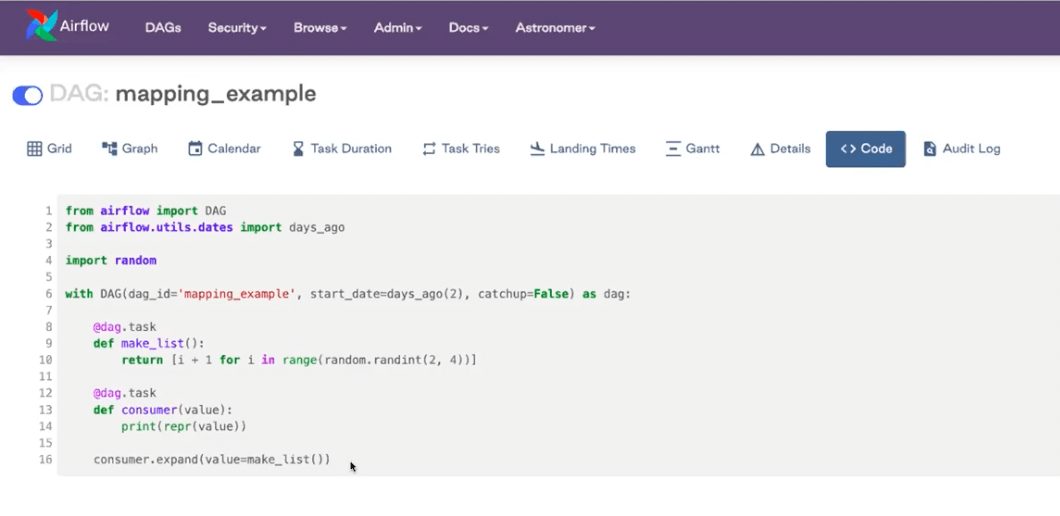Click the Gantt chart icon
Screen dimensions: 1060x516
tap(673, 149)
